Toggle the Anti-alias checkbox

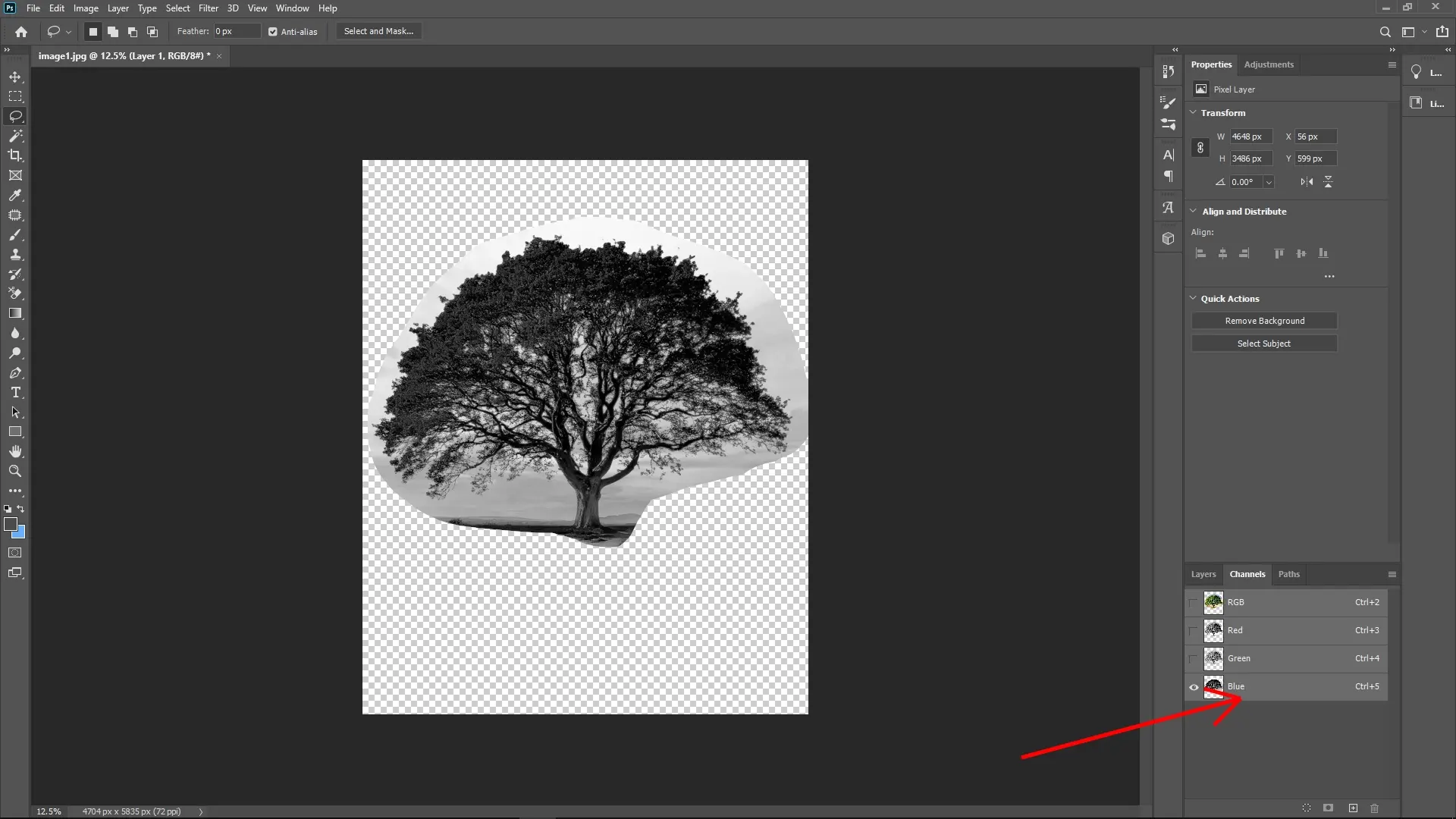pos(272,31)
